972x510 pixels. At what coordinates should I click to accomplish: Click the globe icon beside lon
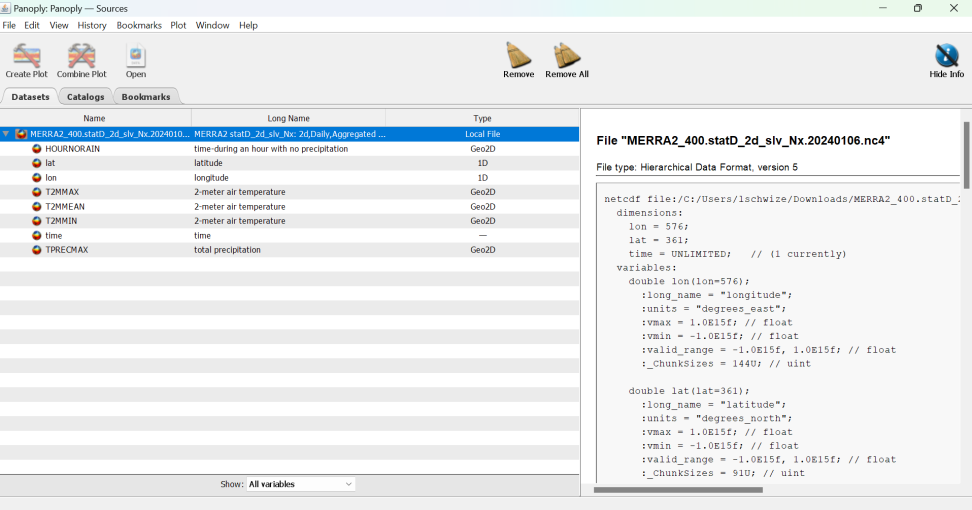coord(37,178)
